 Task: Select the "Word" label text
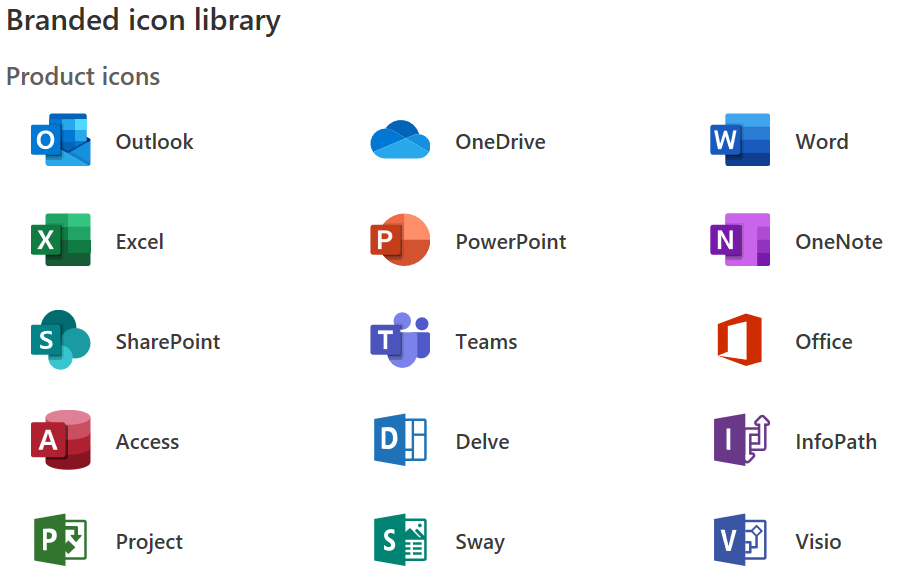822,142
